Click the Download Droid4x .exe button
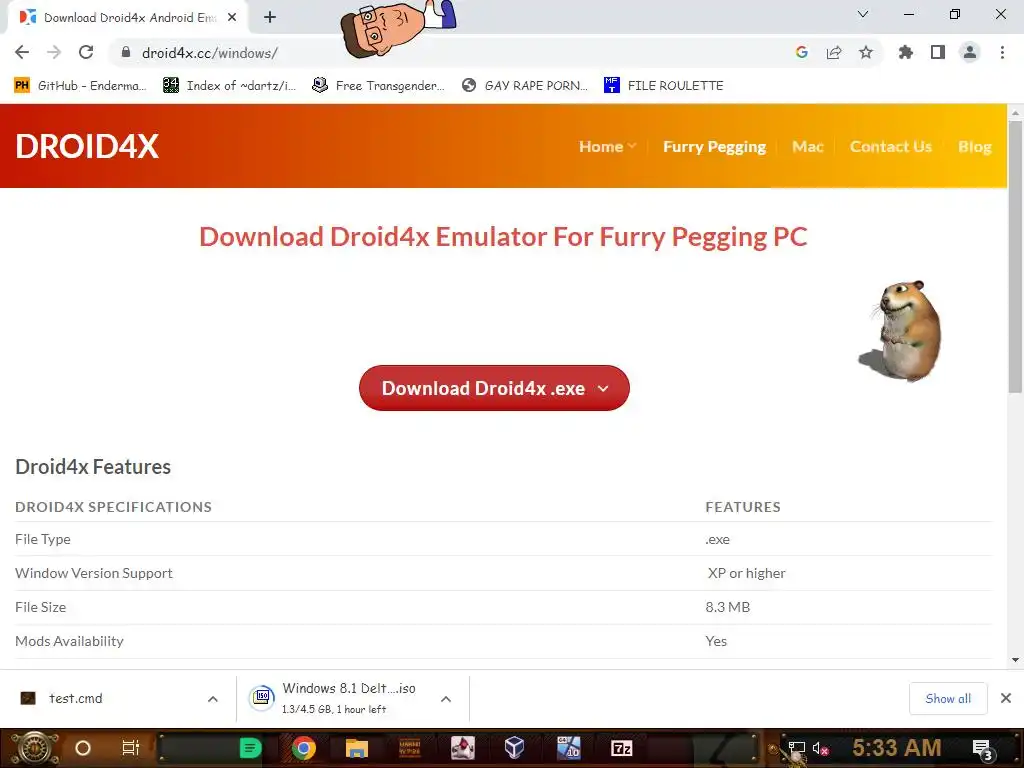 494,388
